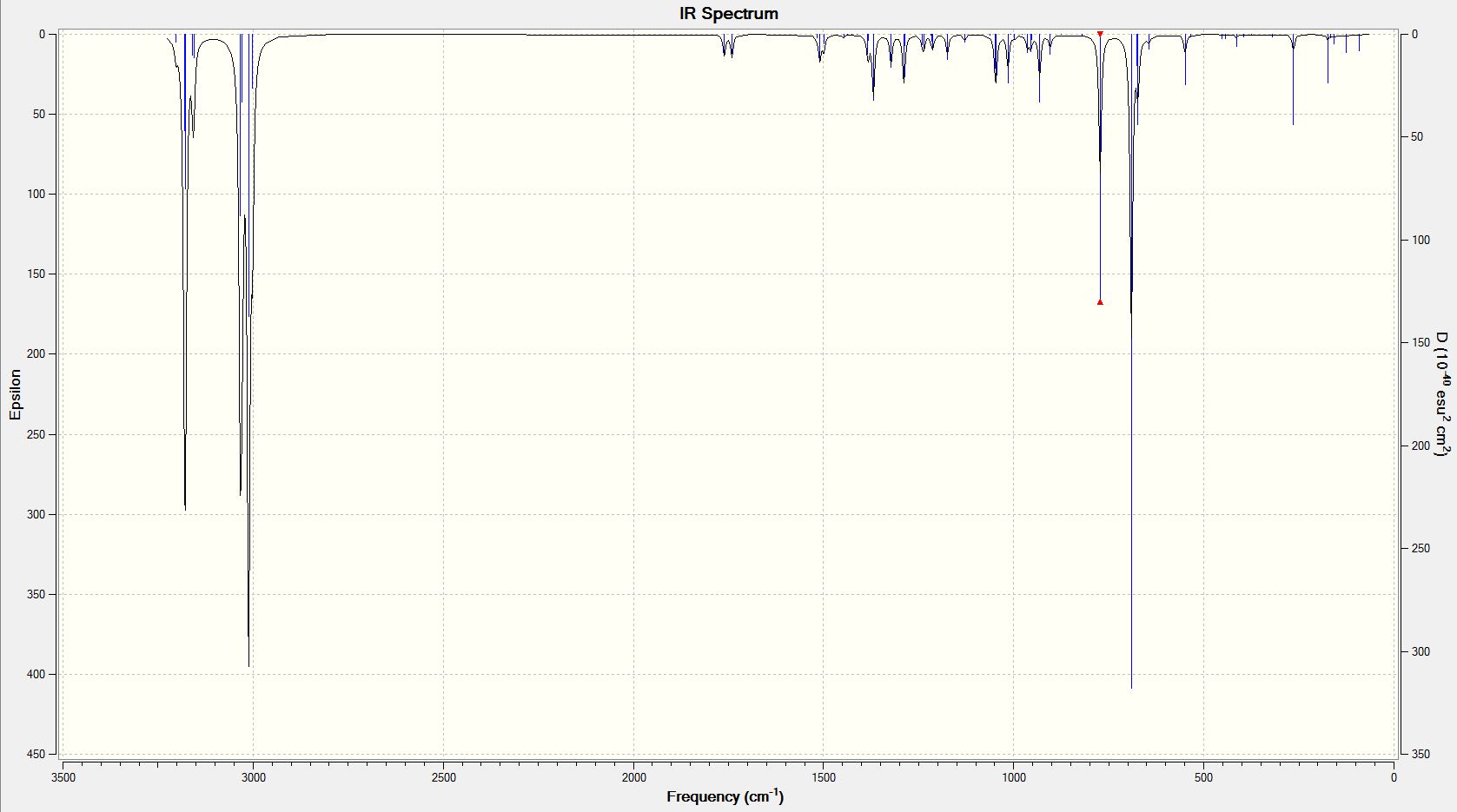Click the 3000 frequency tick label
Screen dimensions: 1457x812
pos(254,777)
